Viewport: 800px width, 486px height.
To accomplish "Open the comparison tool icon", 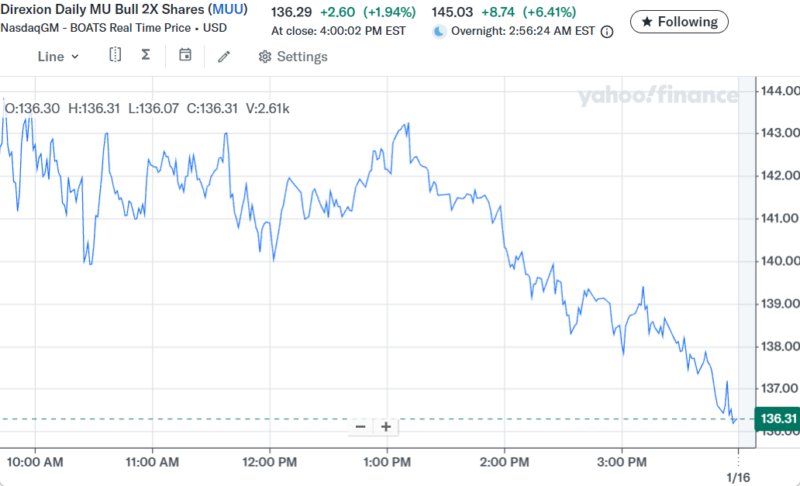I will pos(115,56).
